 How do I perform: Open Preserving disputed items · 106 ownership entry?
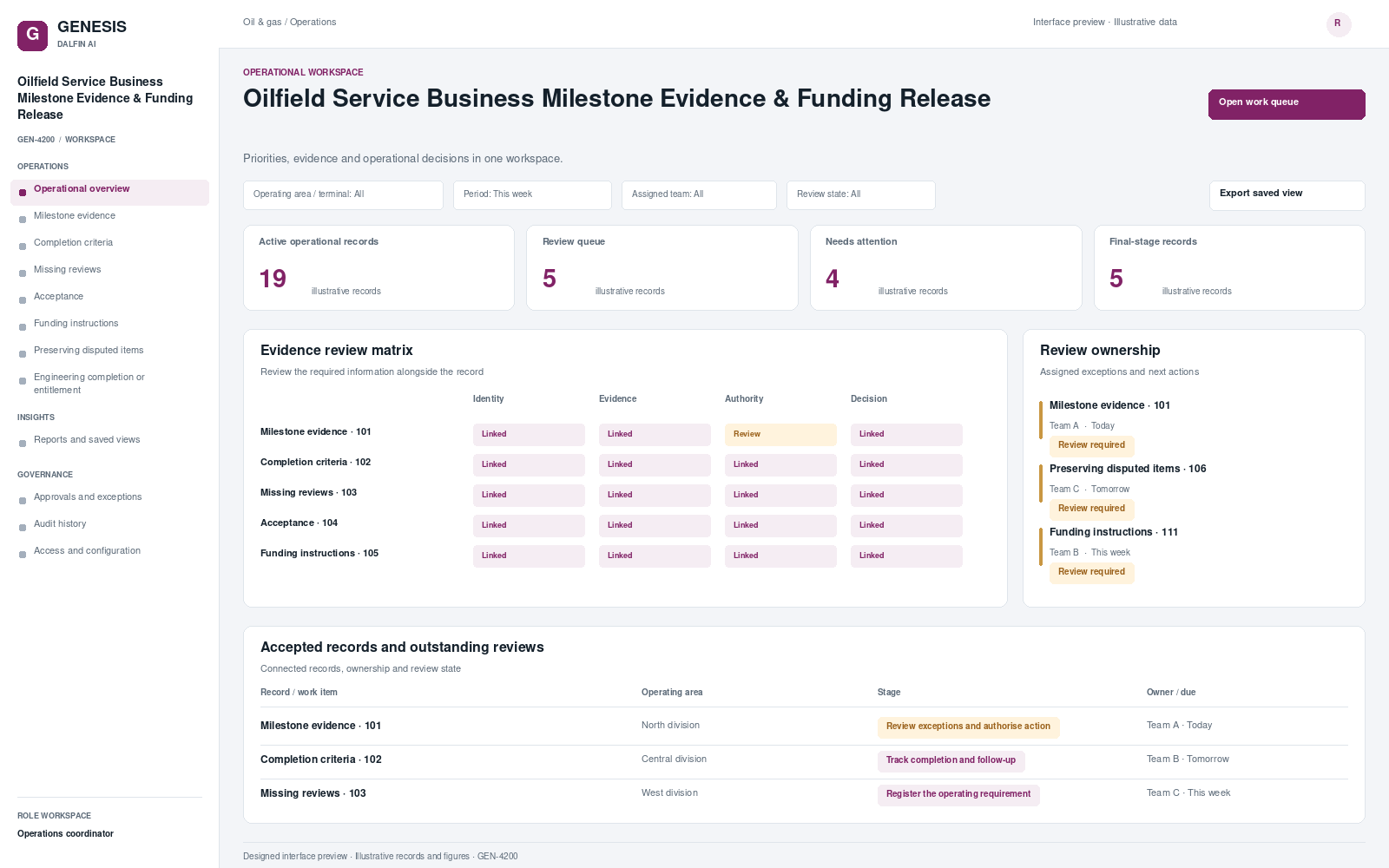tap(1128, 469)
